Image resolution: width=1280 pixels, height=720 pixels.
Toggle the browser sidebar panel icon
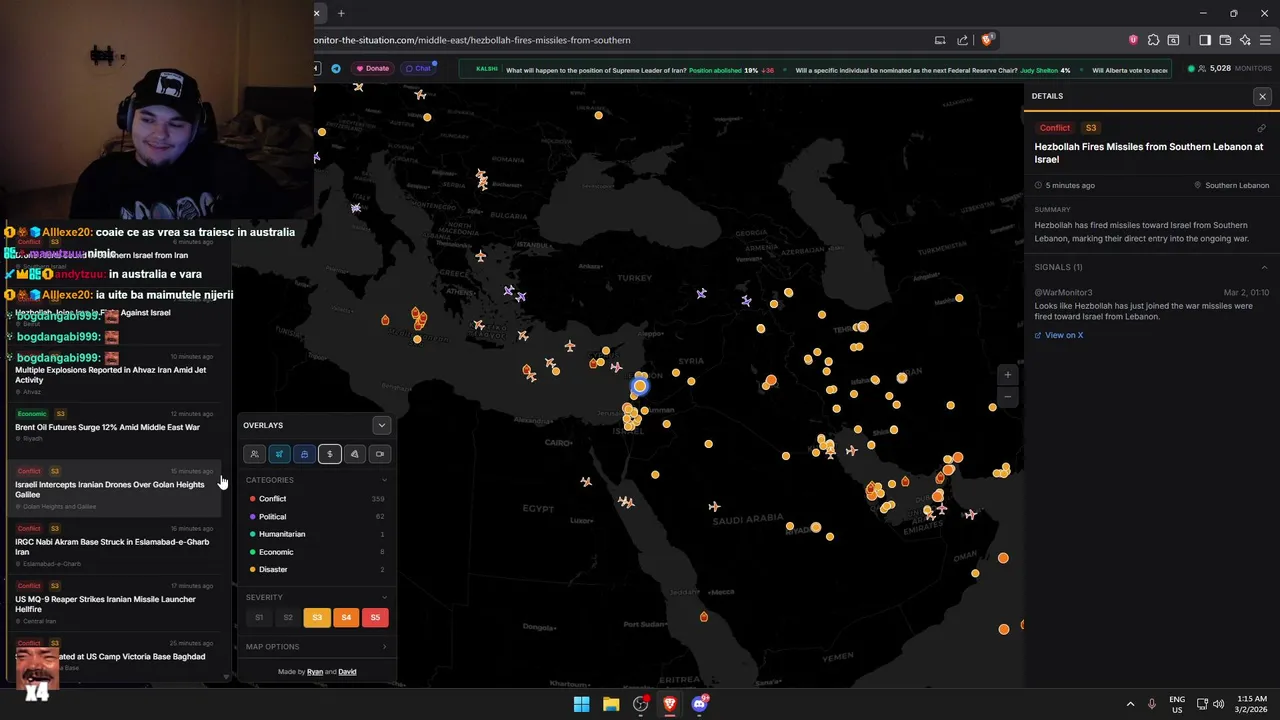(1204, 40)
